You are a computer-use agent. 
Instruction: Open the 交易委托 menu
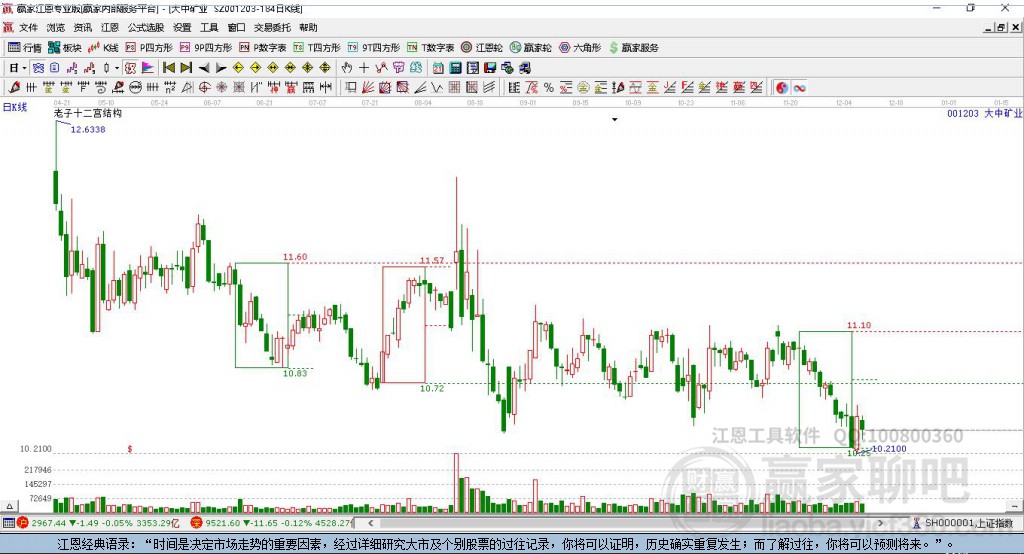272,27
